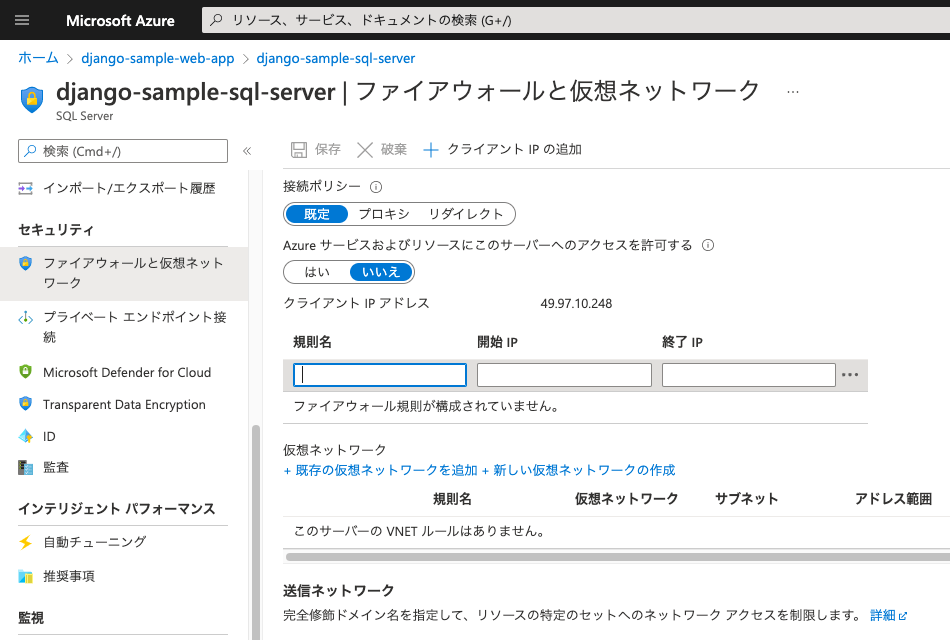The height and width of the screenshot is (640, 950).
Task: Select 既定 connection policy
Action: [317, 214]
